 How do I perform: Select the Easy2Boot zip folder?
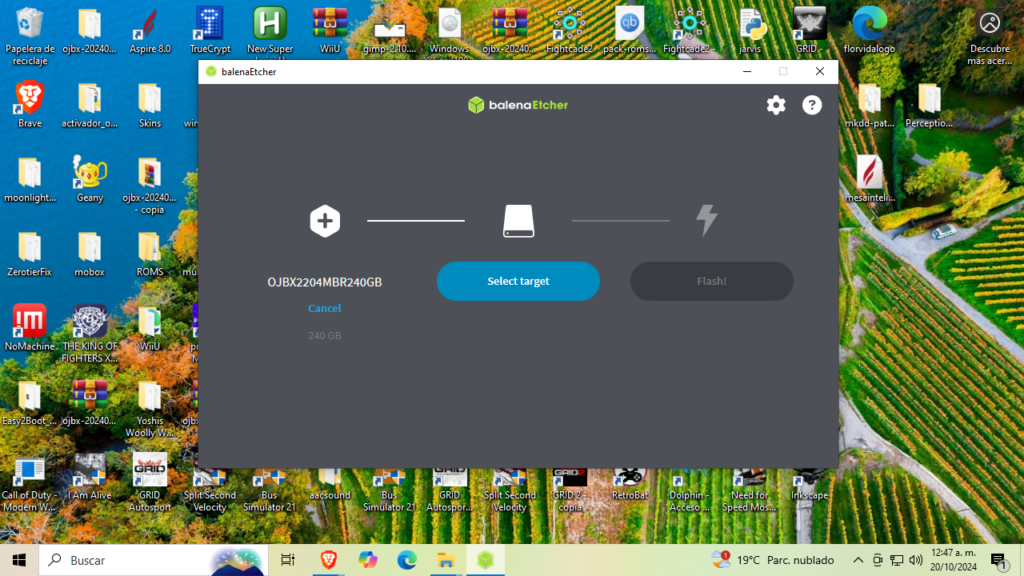(x=29, y=402)
